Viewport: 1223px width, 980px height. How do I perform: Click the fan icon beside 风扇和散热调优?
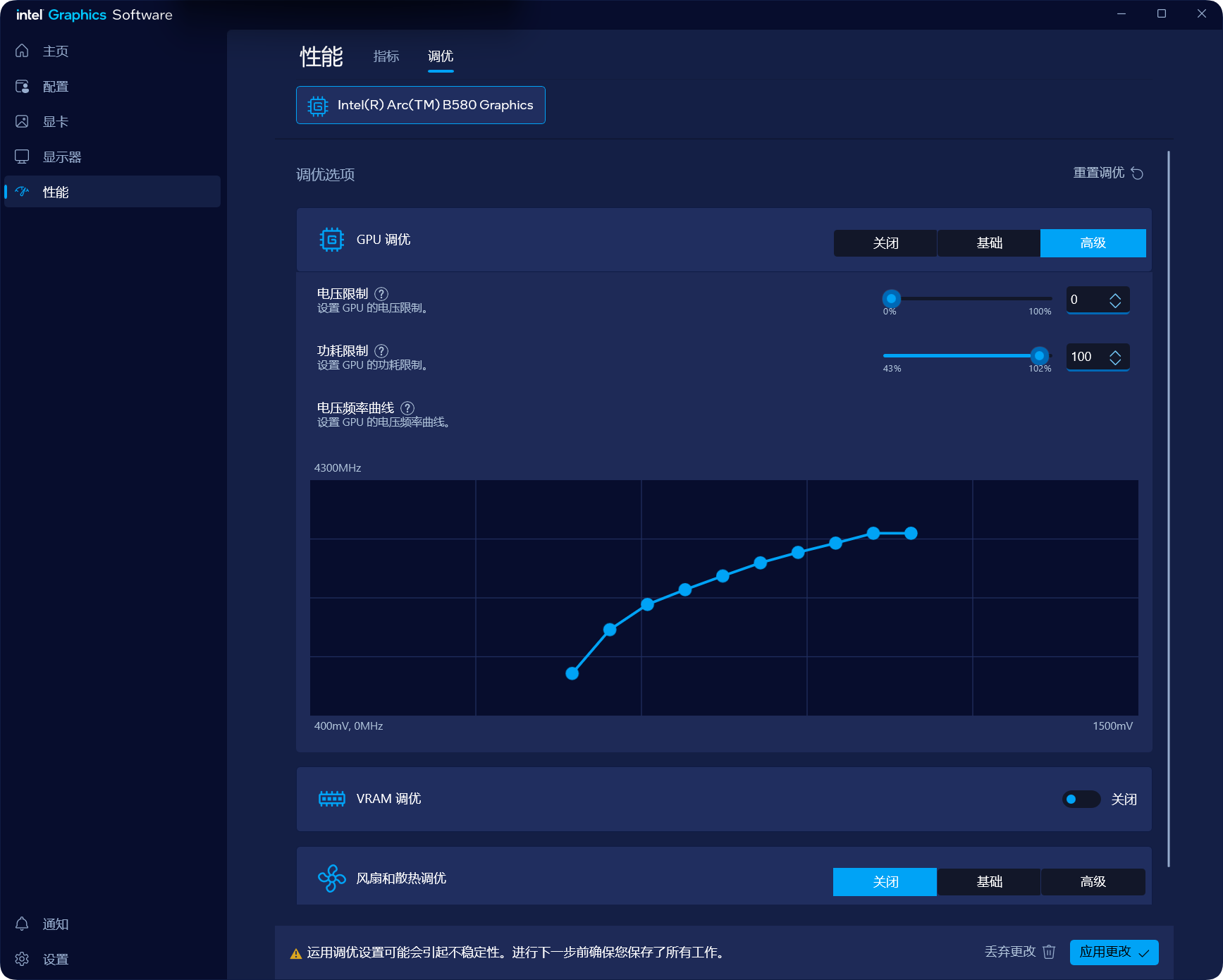point(331,878)
